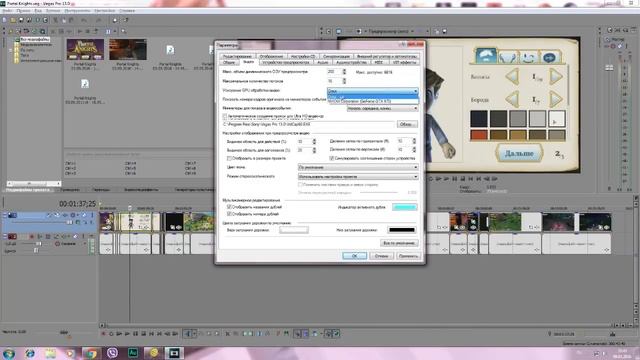
Task: Open thumbnails in video events dropdown
Action: click(382, 109)
